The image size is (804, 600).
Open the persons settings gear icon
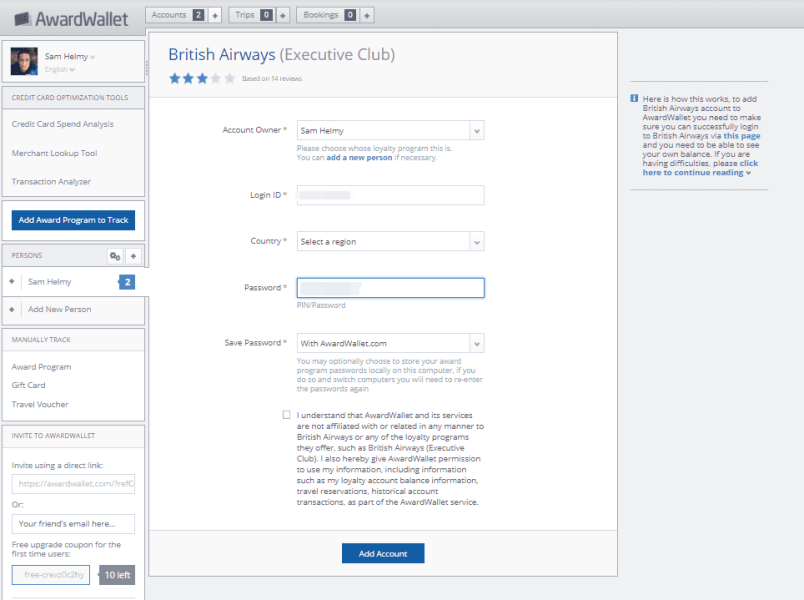pos(115,256)
